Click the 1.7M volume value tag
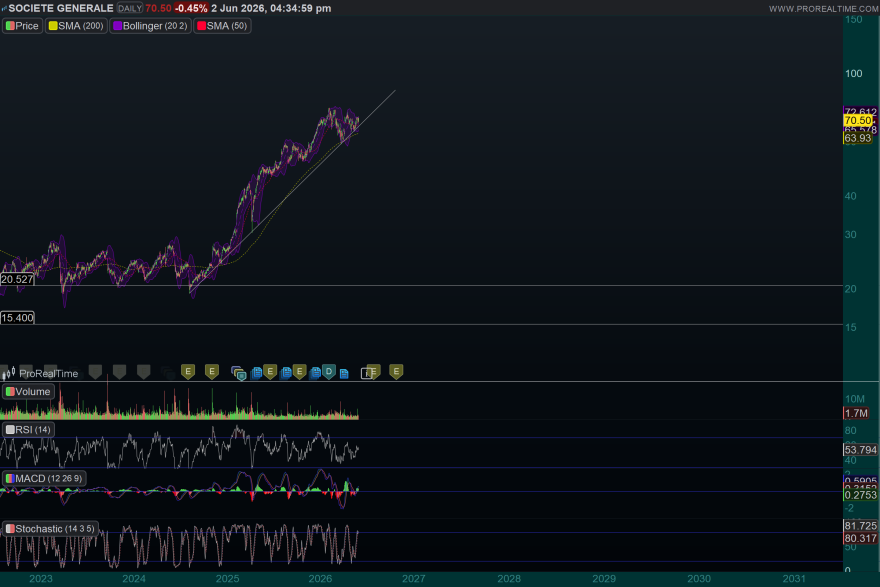The height and width of the screenshot is (587, 880). point(856,414)
